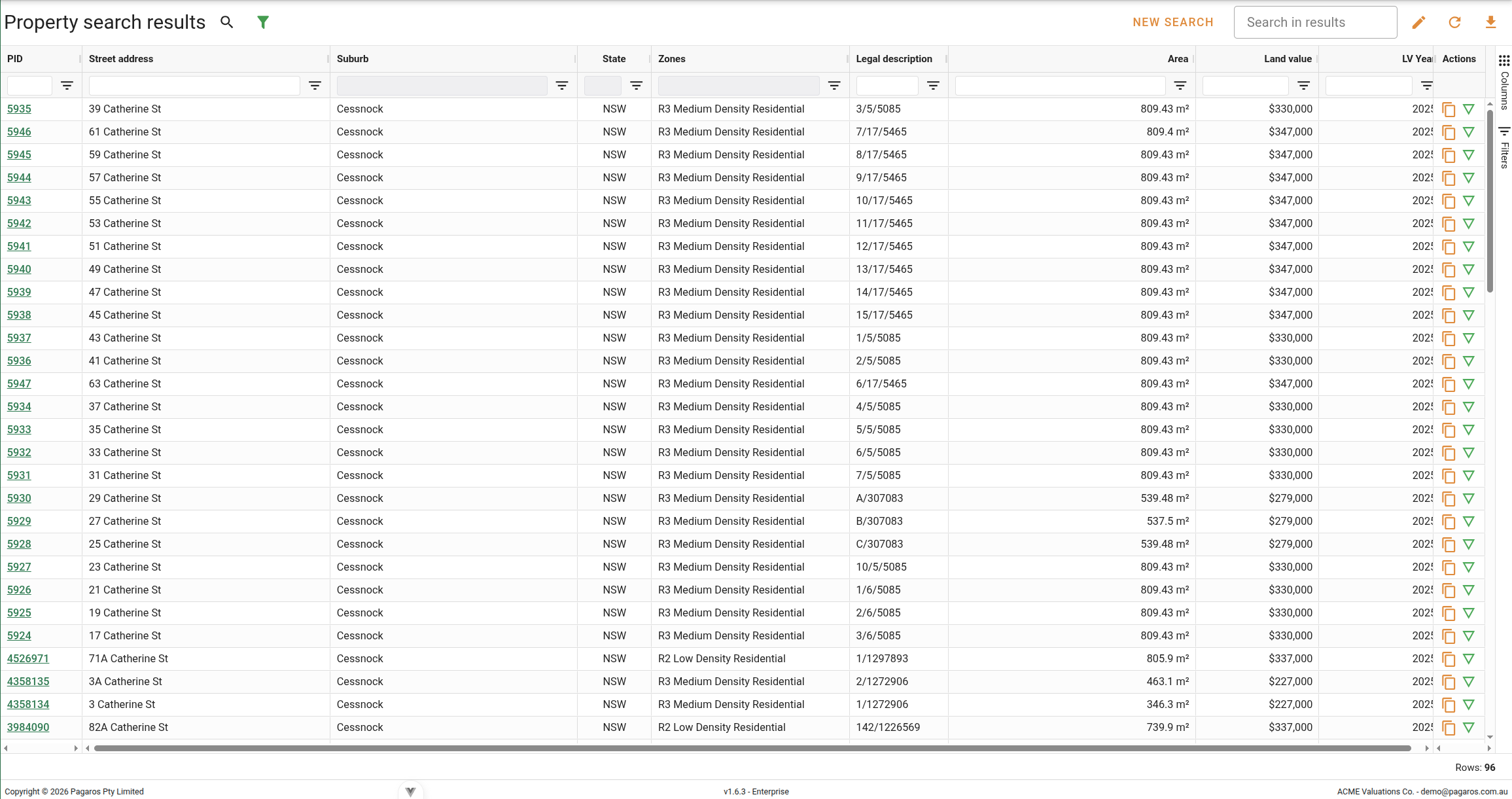Open Zones column filter menu
Image resolution: width=1512 pixels, height=799 pixels.
pos(834,86)
